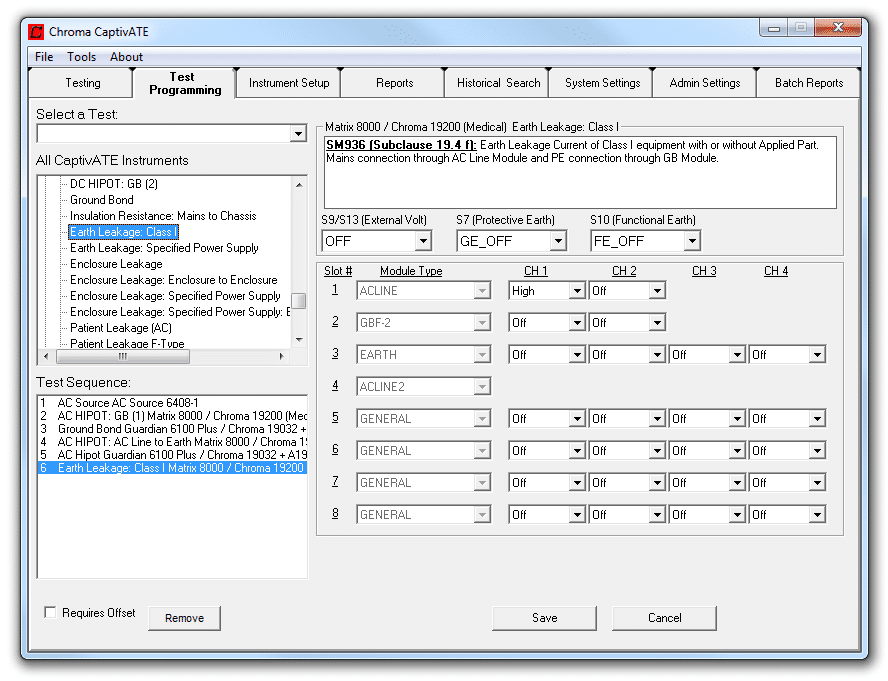Open the System Settings tab
The image size is (888, 681).
[x=603, y=83]
